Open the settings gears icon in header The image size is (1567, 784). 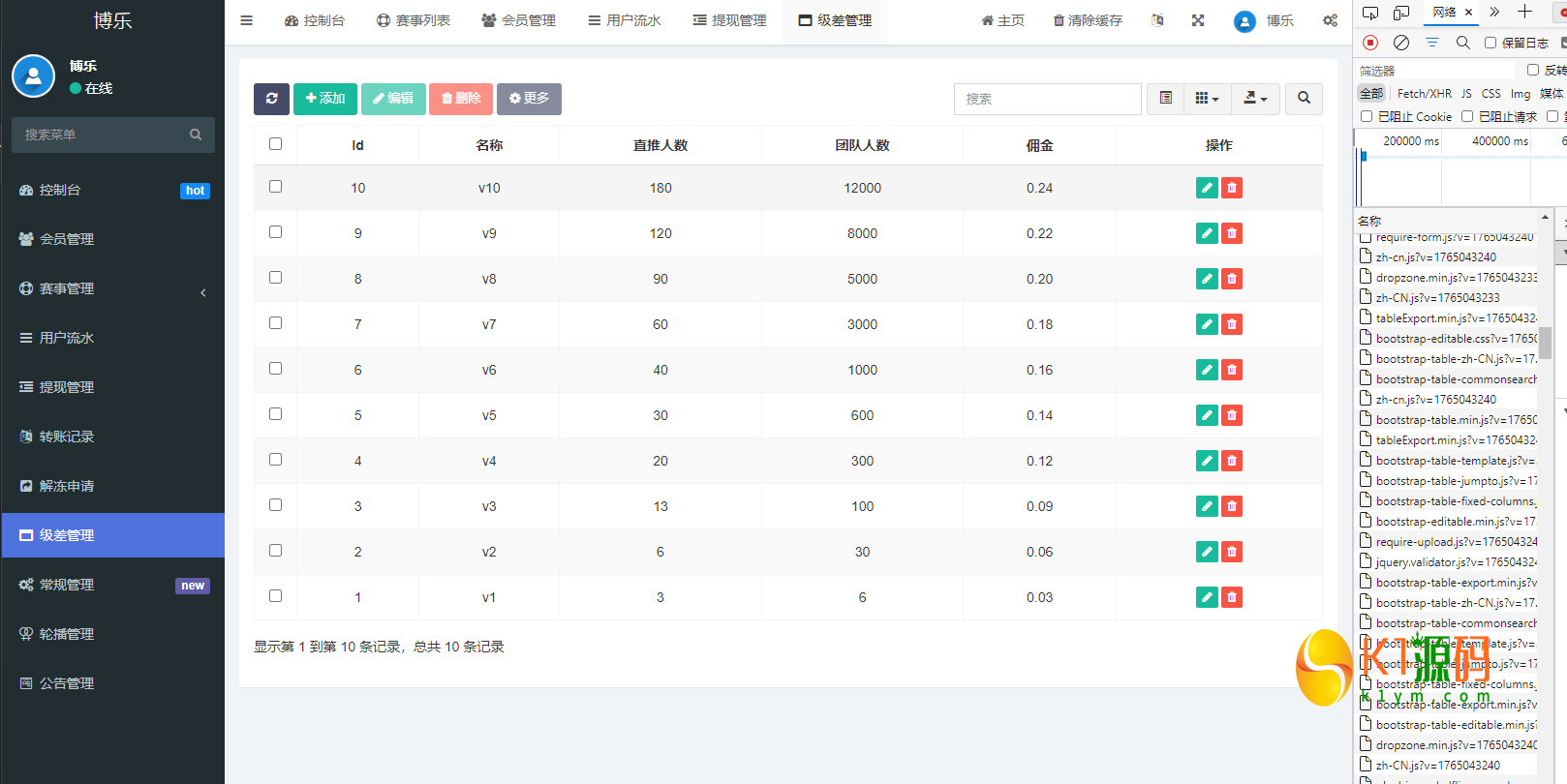click(1331, 20)
